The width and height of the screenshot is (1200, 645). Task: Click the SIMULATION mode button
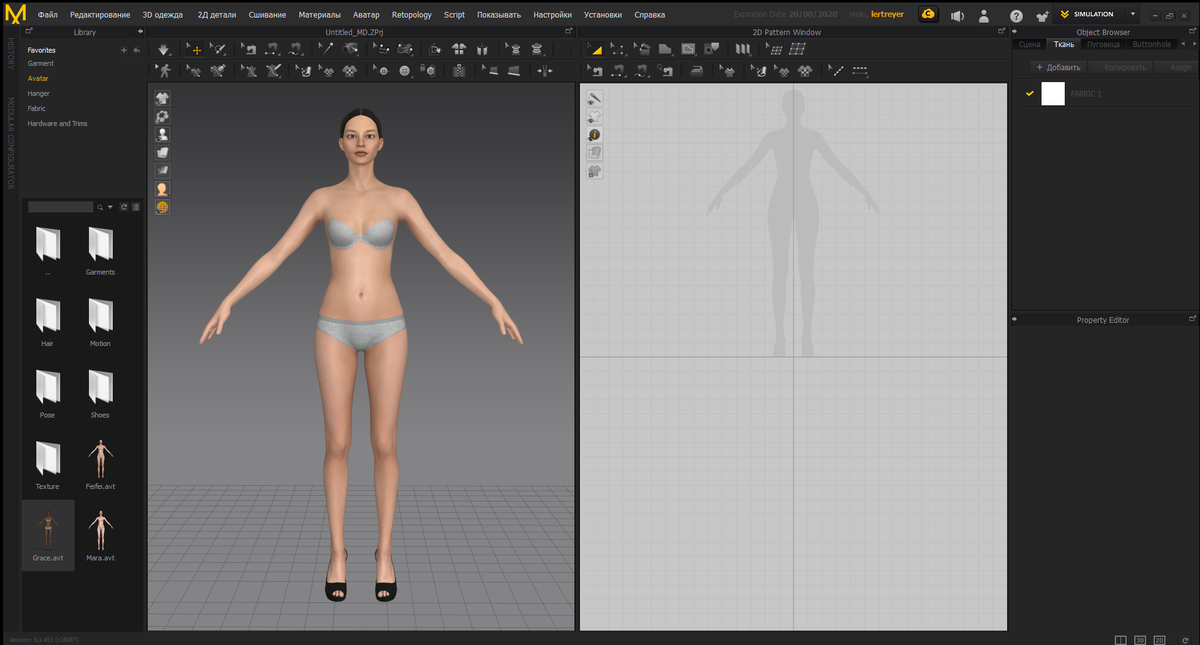(1087, 14)
